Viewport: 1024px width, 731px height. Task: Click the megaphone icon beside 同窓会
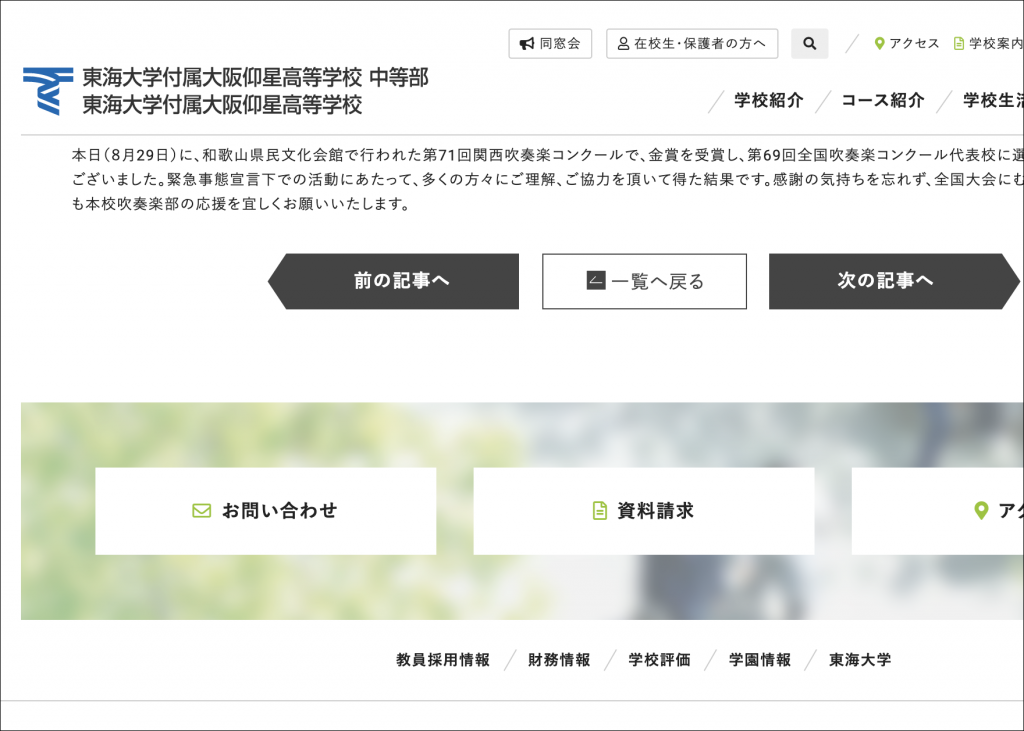tap(527, 44)
